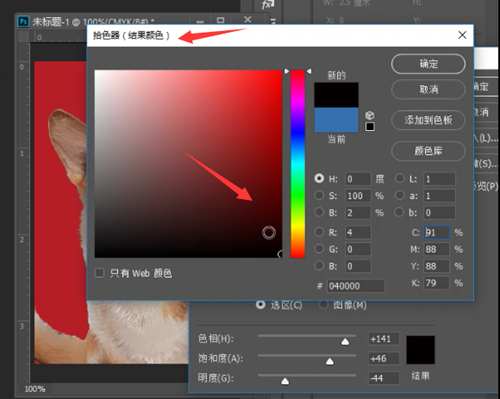Click the C cyan percentage field

[437, 232]
